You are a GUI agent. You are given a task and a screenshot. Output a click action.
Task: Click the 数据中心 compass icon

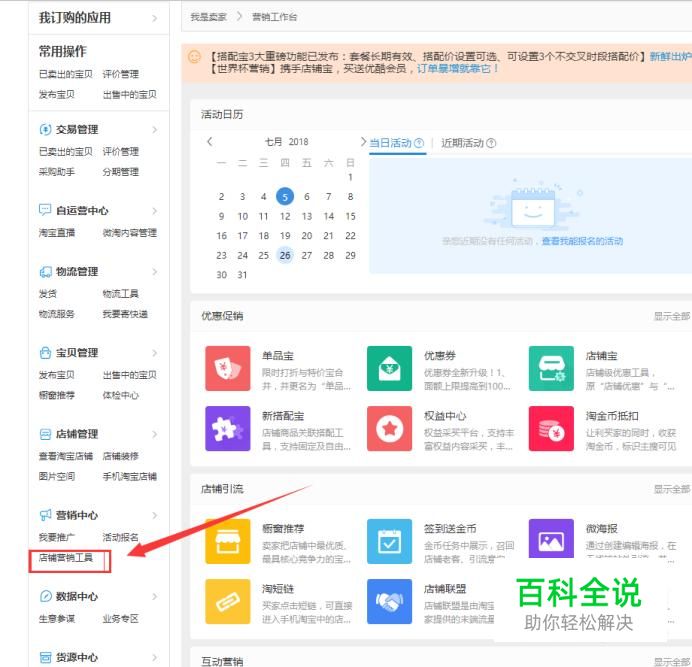[x=45, y=596]
